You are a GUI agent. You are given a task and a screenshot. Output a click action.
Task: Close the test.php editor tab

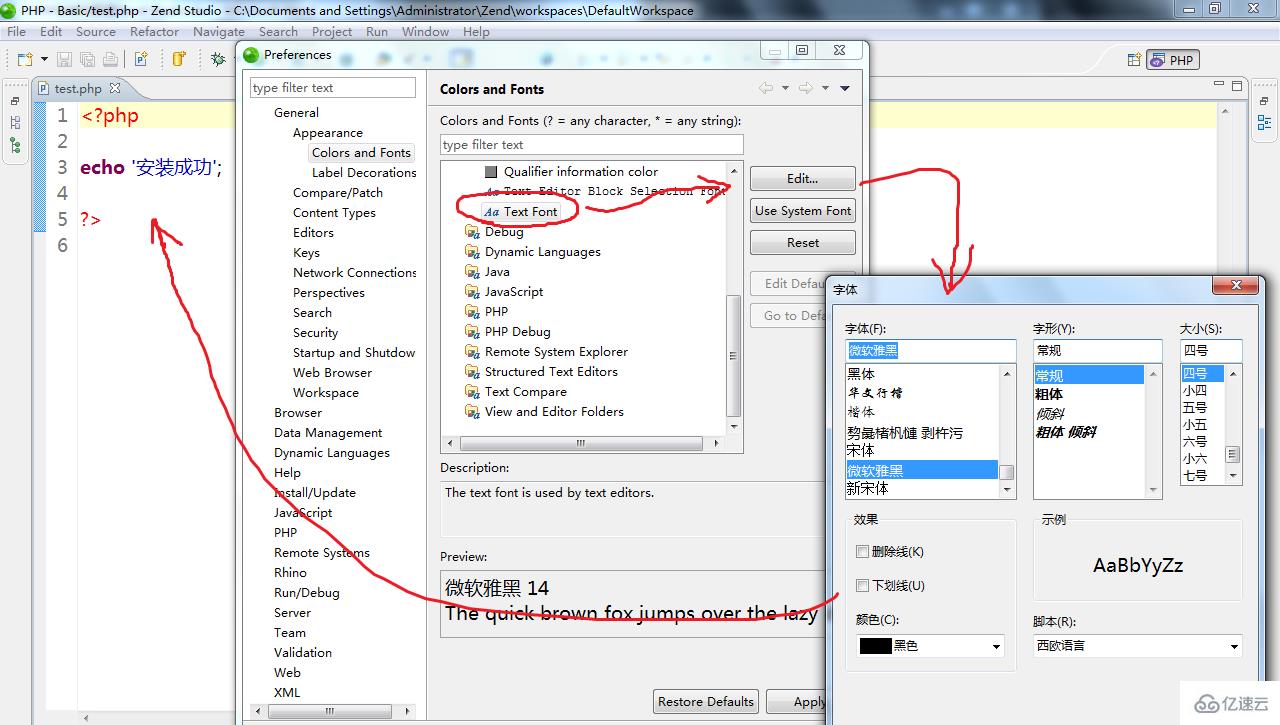pyautogui.click(x=114, y=88)
